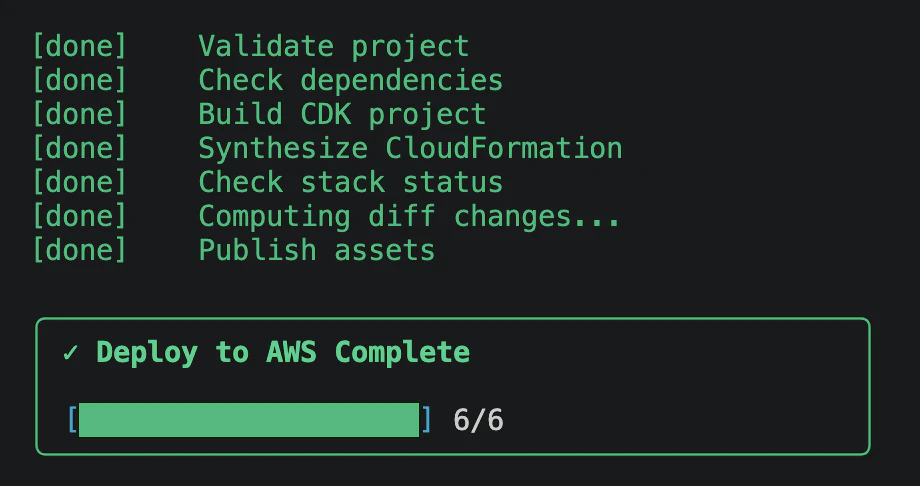Select the Synthesize CloudFormation line
920x486 pixels.
point(327,148)
